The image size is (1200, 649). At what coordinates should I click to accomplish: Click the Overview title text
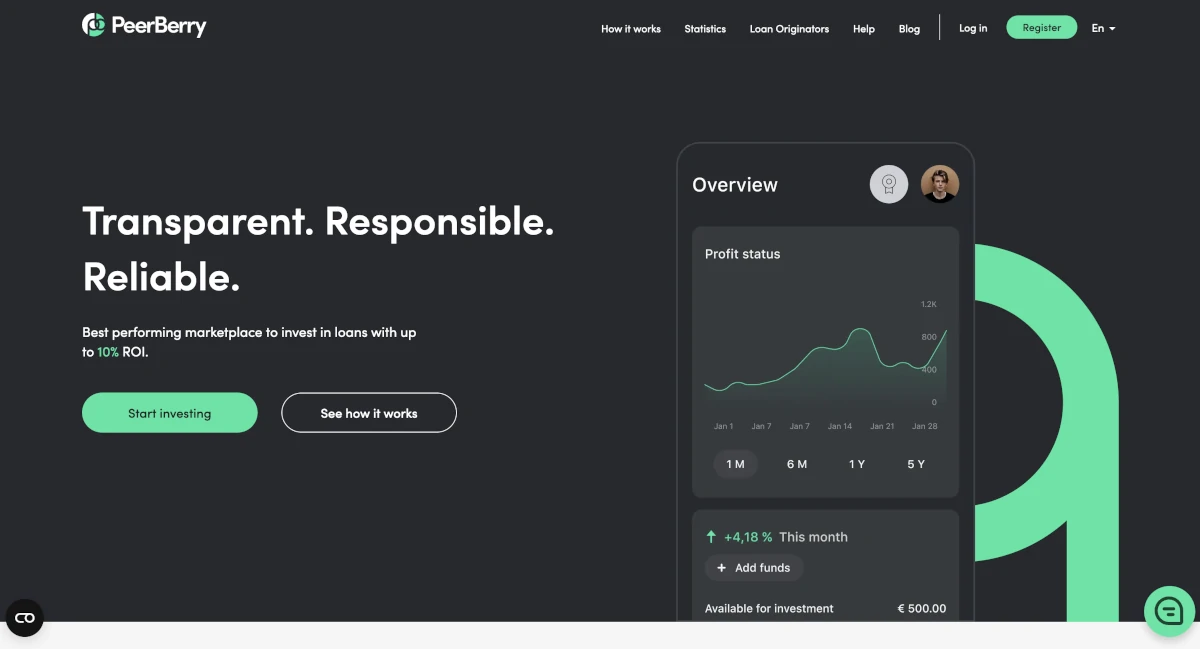[x=735, y=185]
